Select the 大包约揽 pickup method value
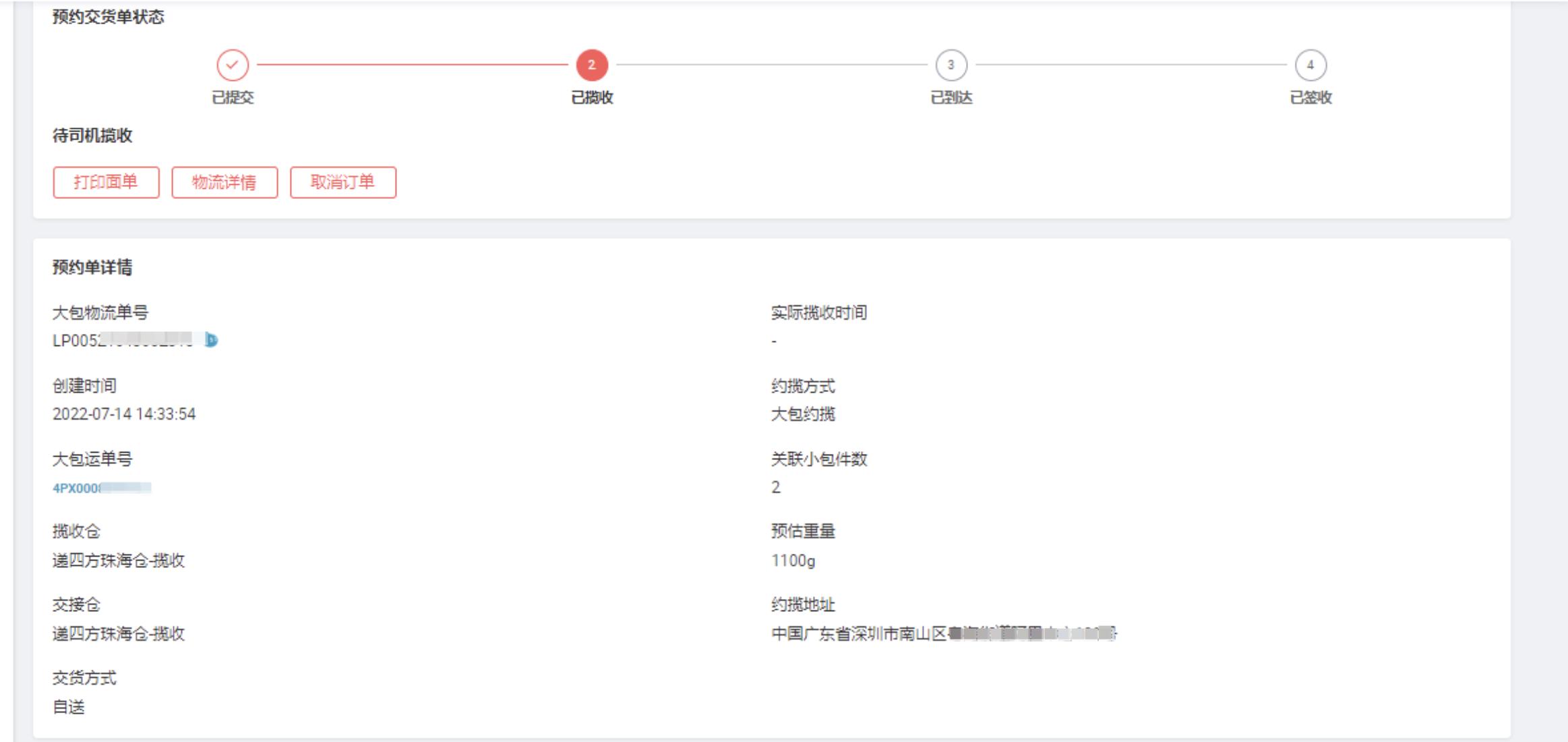Viewport: 1568px width, 742px height. pos(801,415)
